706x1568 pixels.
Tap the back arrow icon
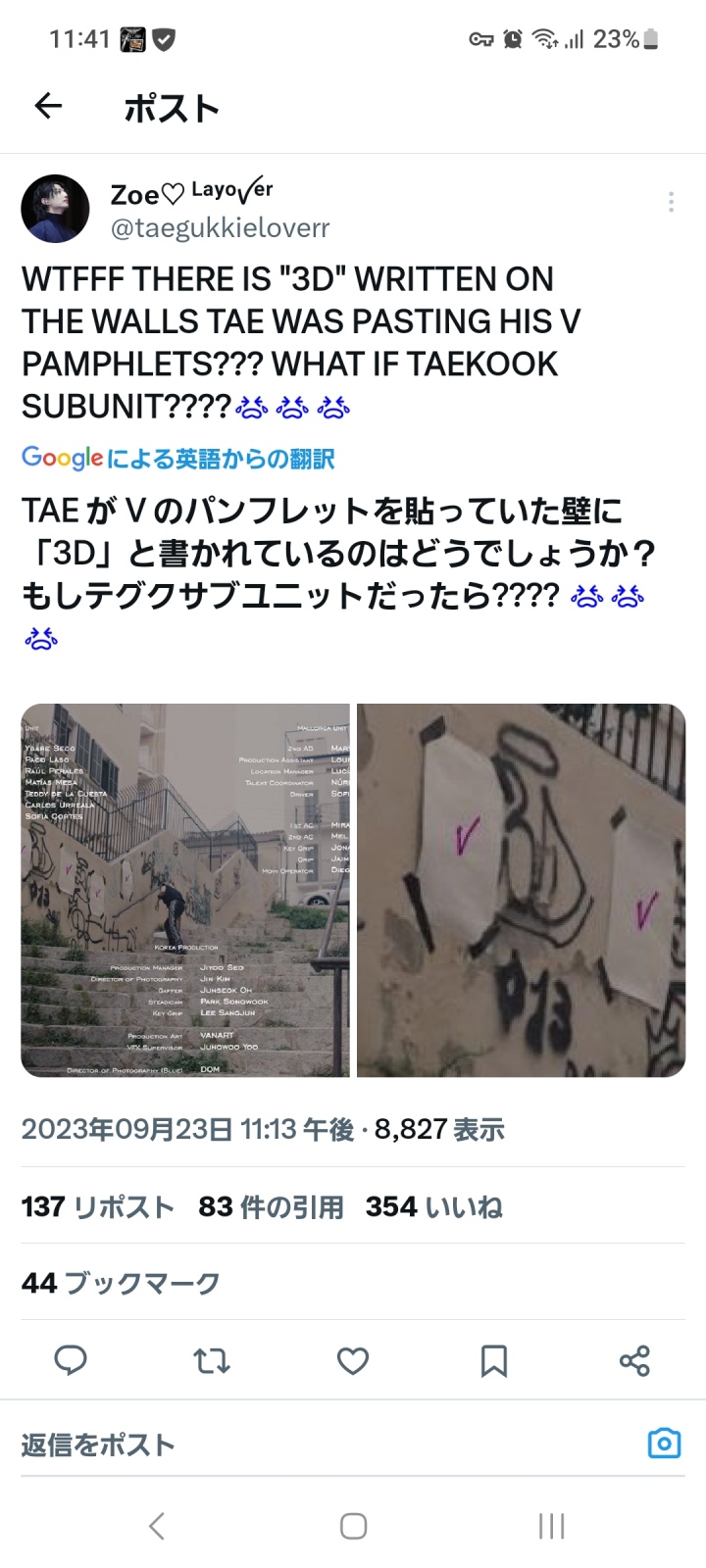(x=48, y=106)
